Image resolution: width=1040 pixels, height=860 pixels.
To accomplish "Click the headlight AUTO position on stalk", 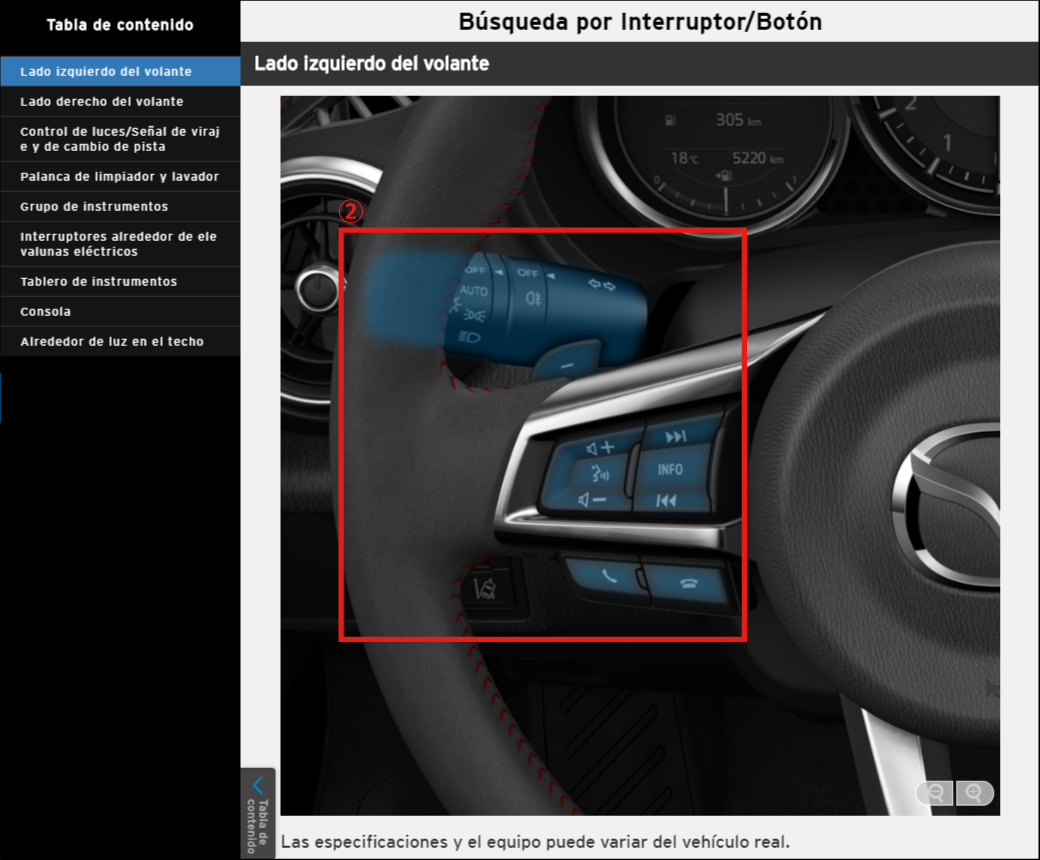I will coord(474,291).
